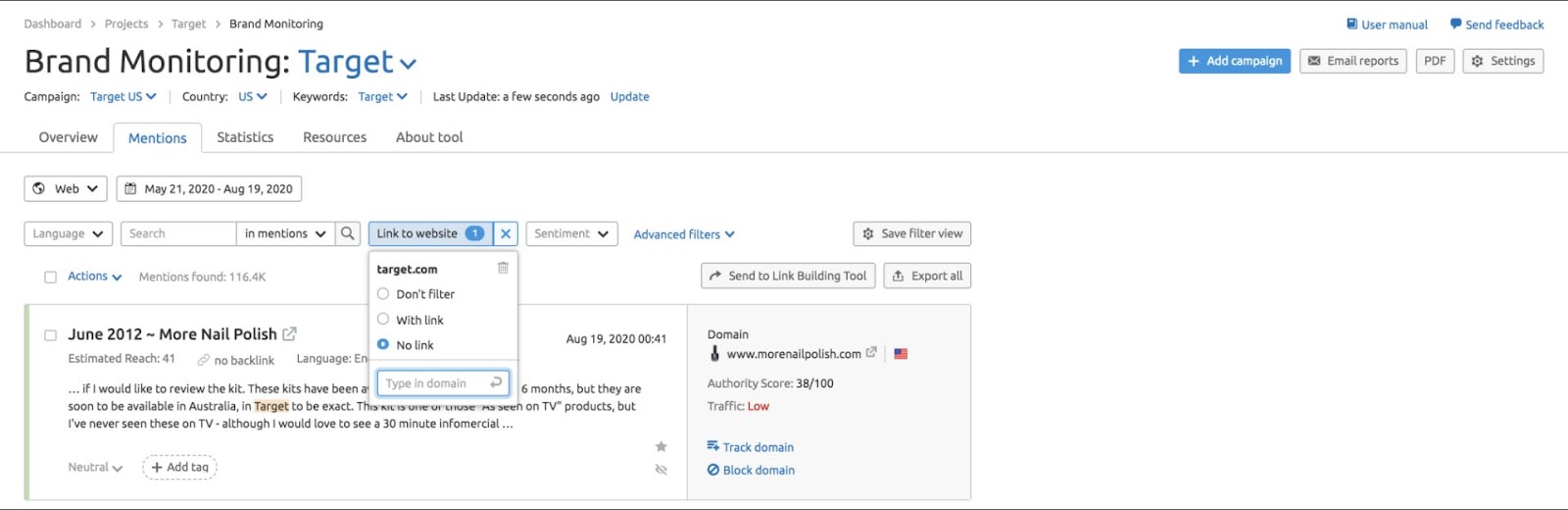Click the Email reports button
1568x510 pixels.
click(x=1353, y=61)
